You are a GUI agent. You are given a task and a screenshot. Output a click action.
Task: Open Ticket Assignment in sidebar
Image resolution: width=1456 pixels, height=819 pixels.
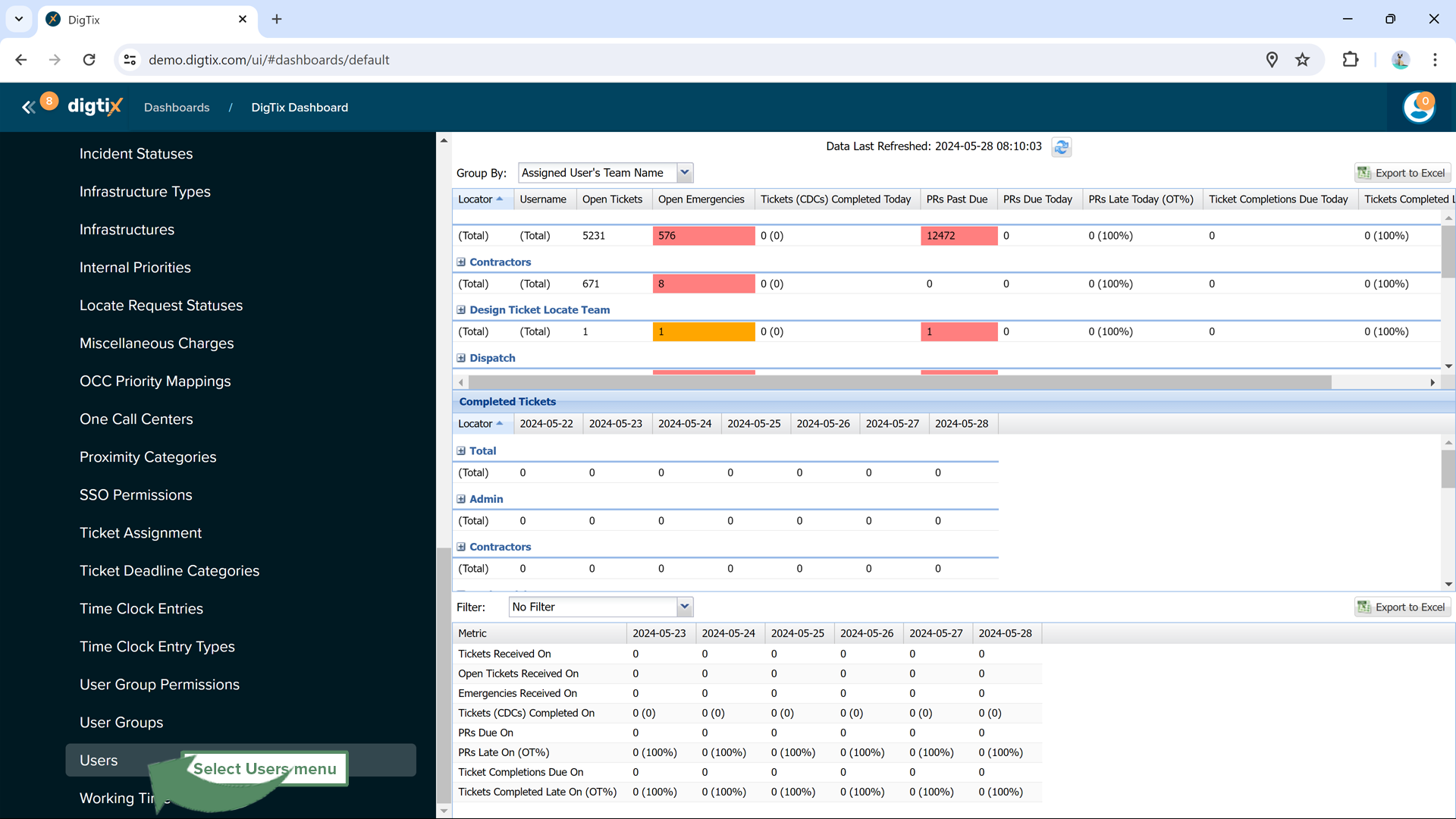point(140,532)
